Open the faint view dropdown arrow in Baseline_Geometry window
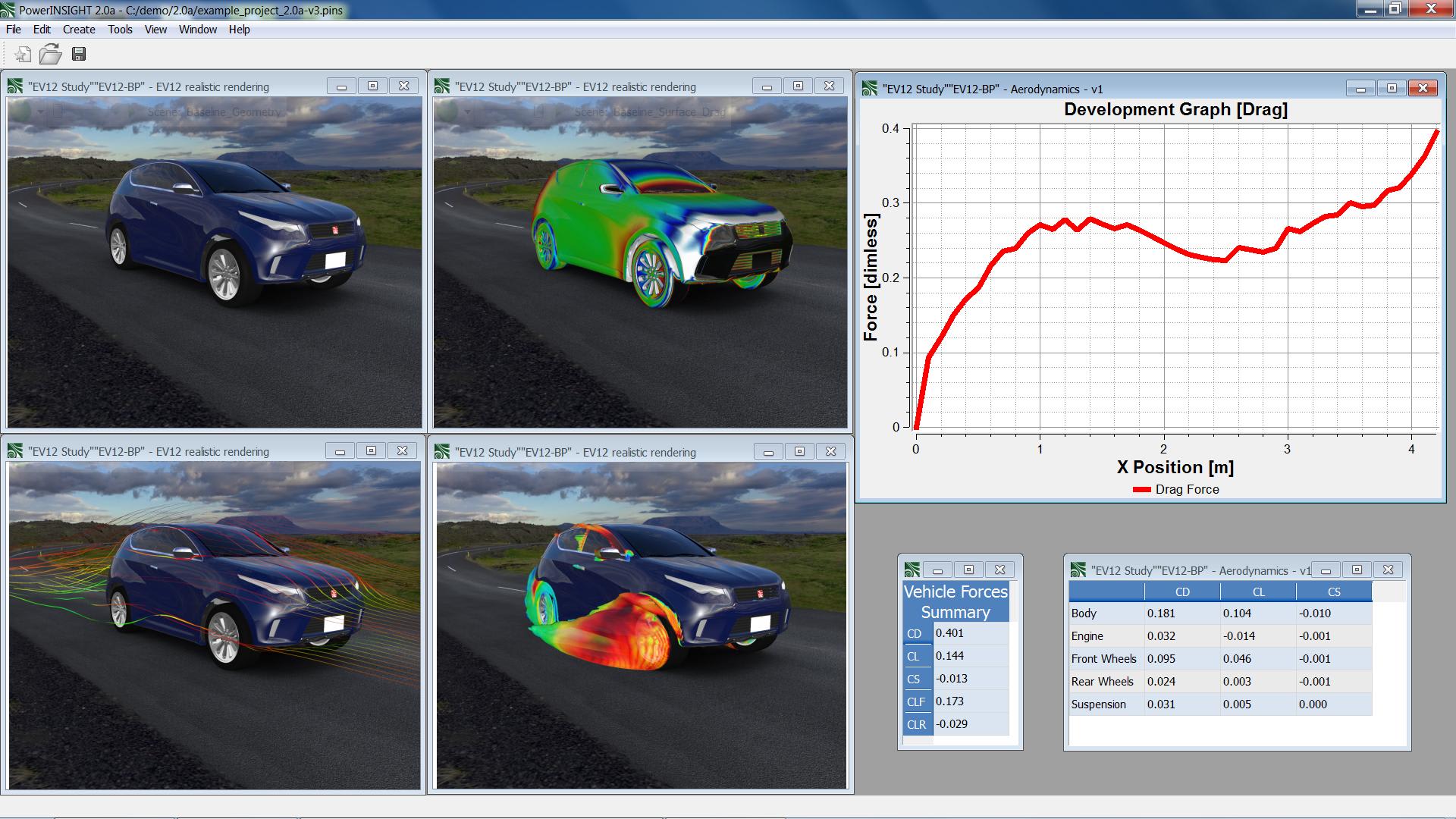The height and width of the screenshot is (819, 1456). point(40,112)
